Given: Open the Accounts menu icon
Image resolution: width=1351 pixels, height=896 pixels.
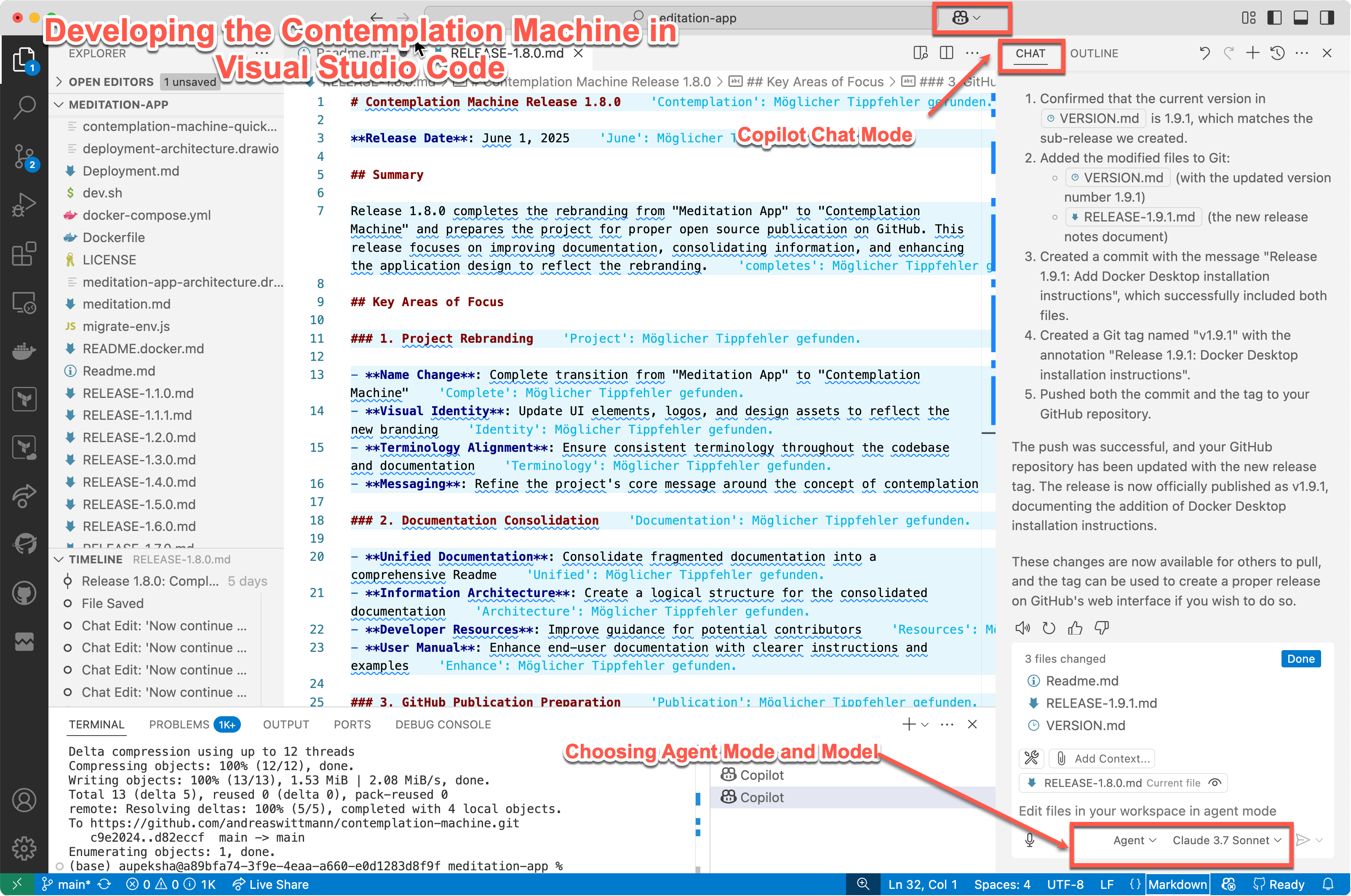Looking at the screenshot, I should coord(24,800).
